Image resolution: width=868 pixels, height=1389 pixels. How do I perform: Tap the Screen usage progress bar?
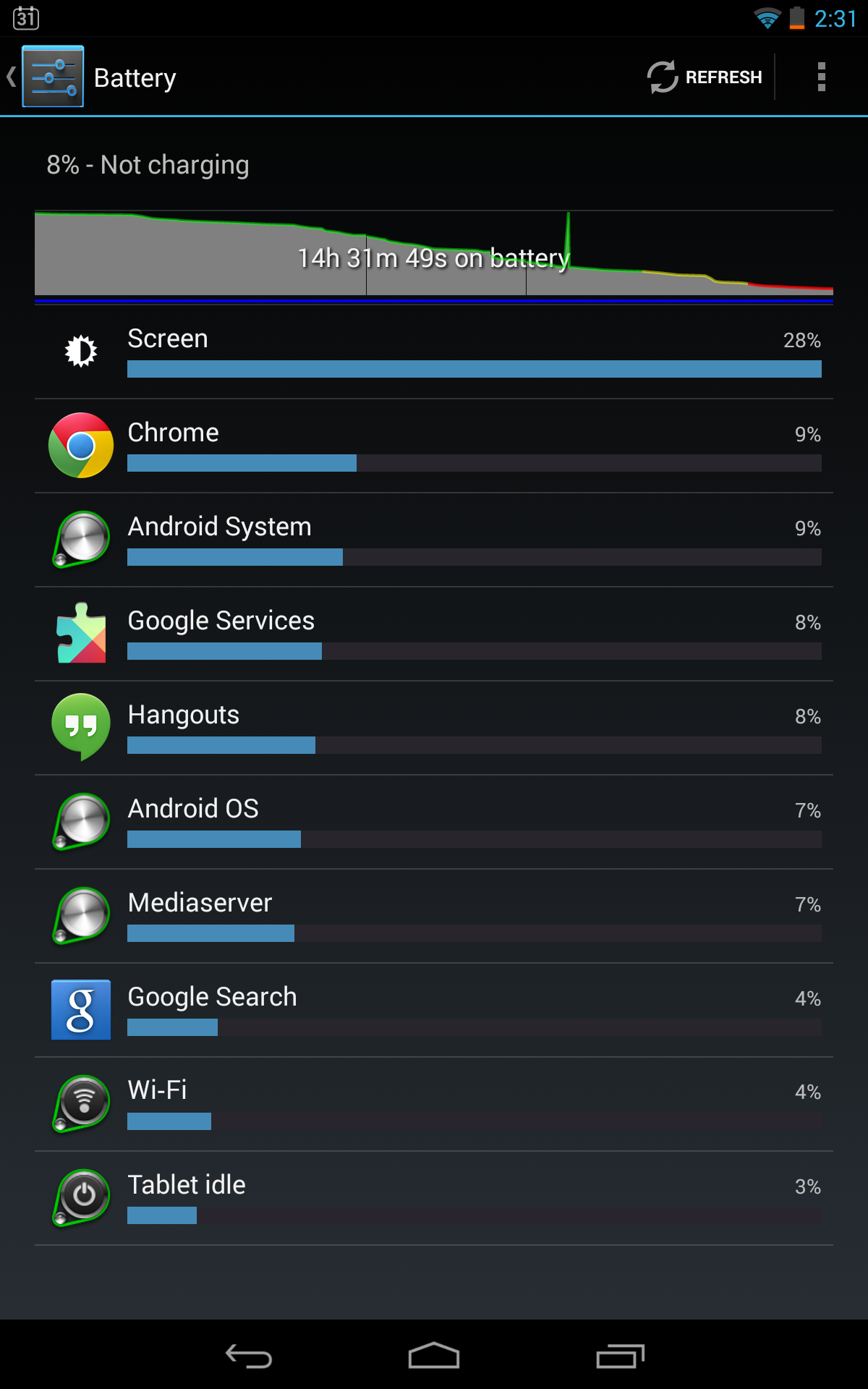[475, 369]
